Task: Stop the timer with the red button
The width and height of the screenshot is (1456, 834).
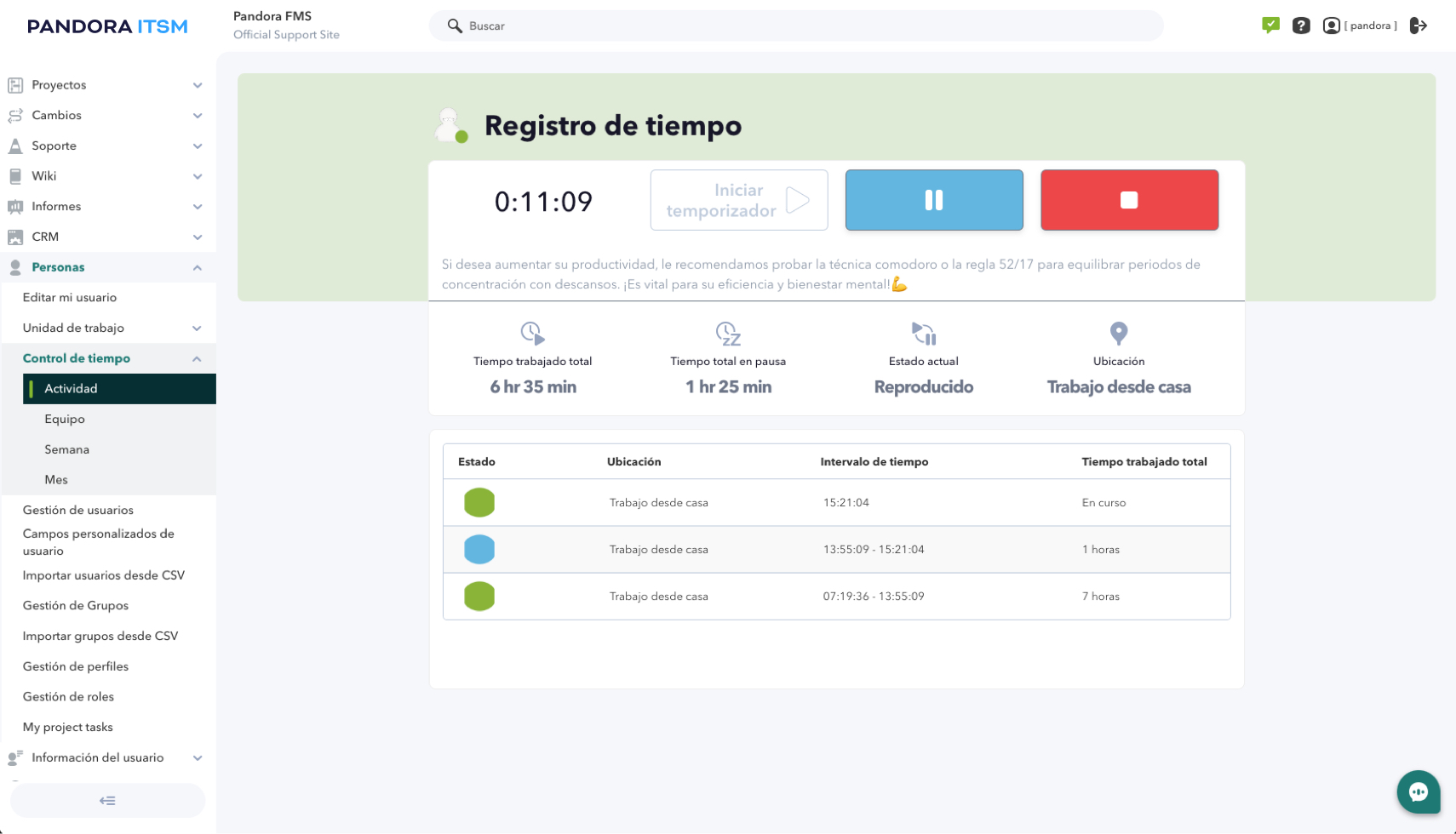Action: [x=1130, y=200]
